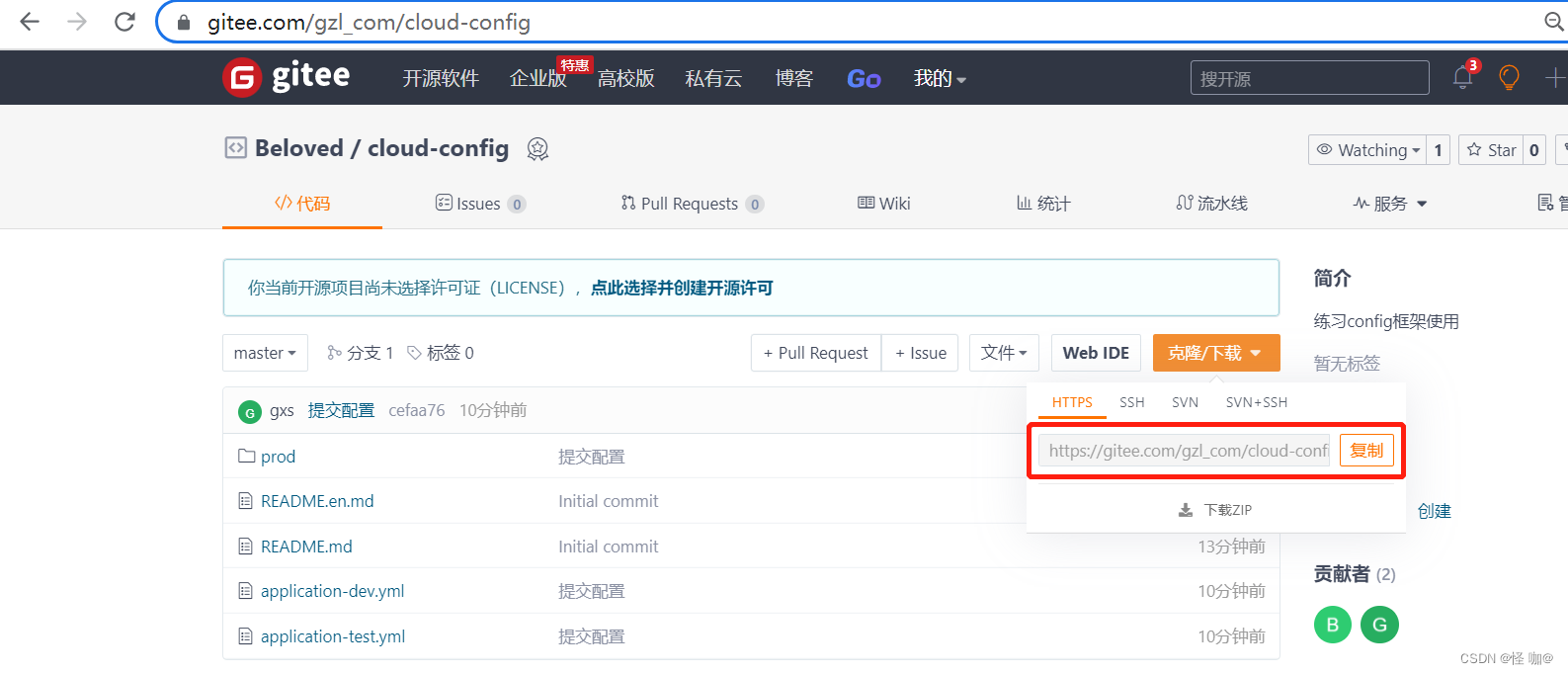Reload the page with refresh icon
Image resolution: width=1568 pixels, height=674 pixels.
[x=124, y=22]
